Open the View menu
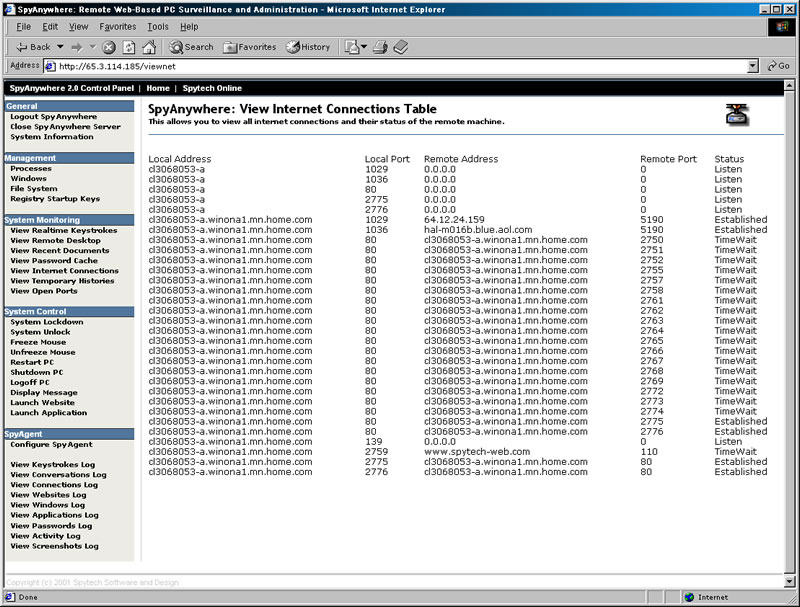800x607 pixels. tap(79, 27)
